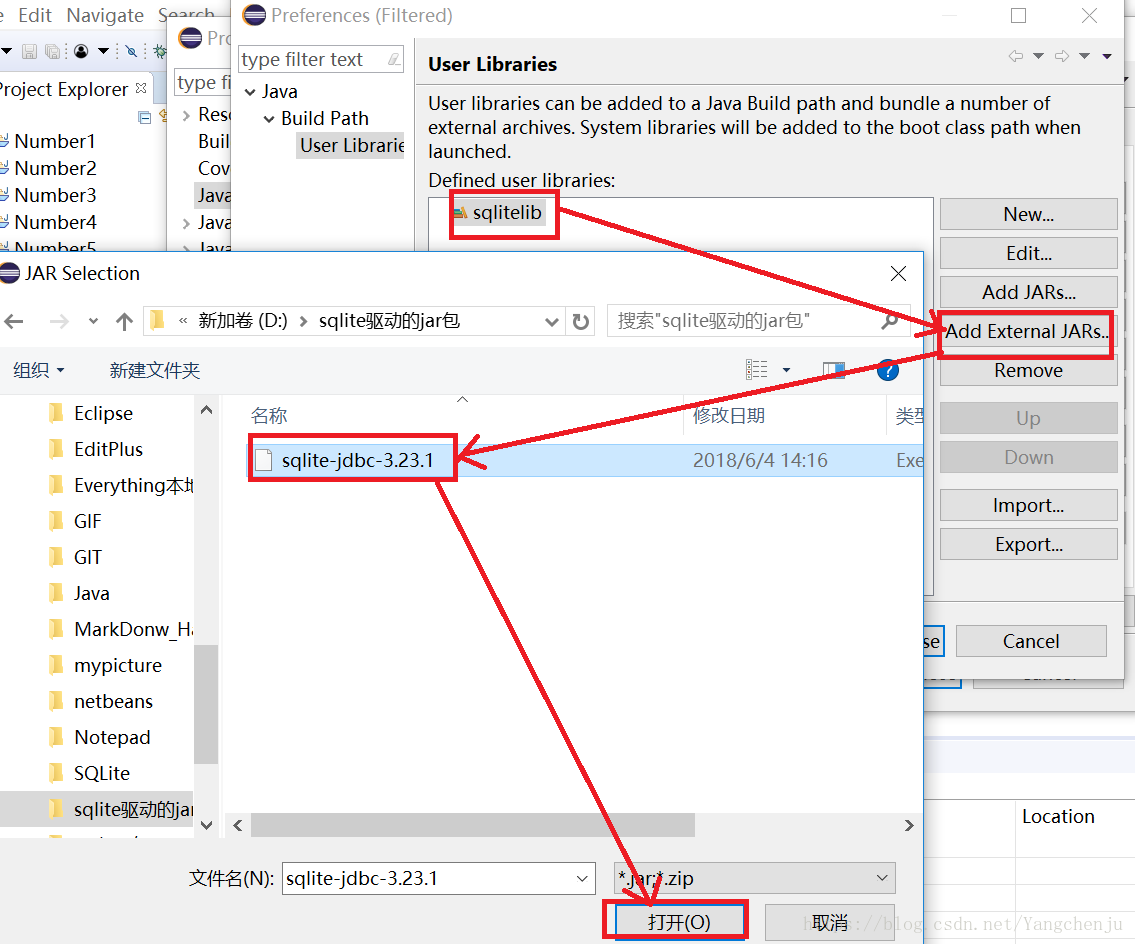Open the file dialog help icon
Screen dimensions: 1135x944
pos(887,371)
